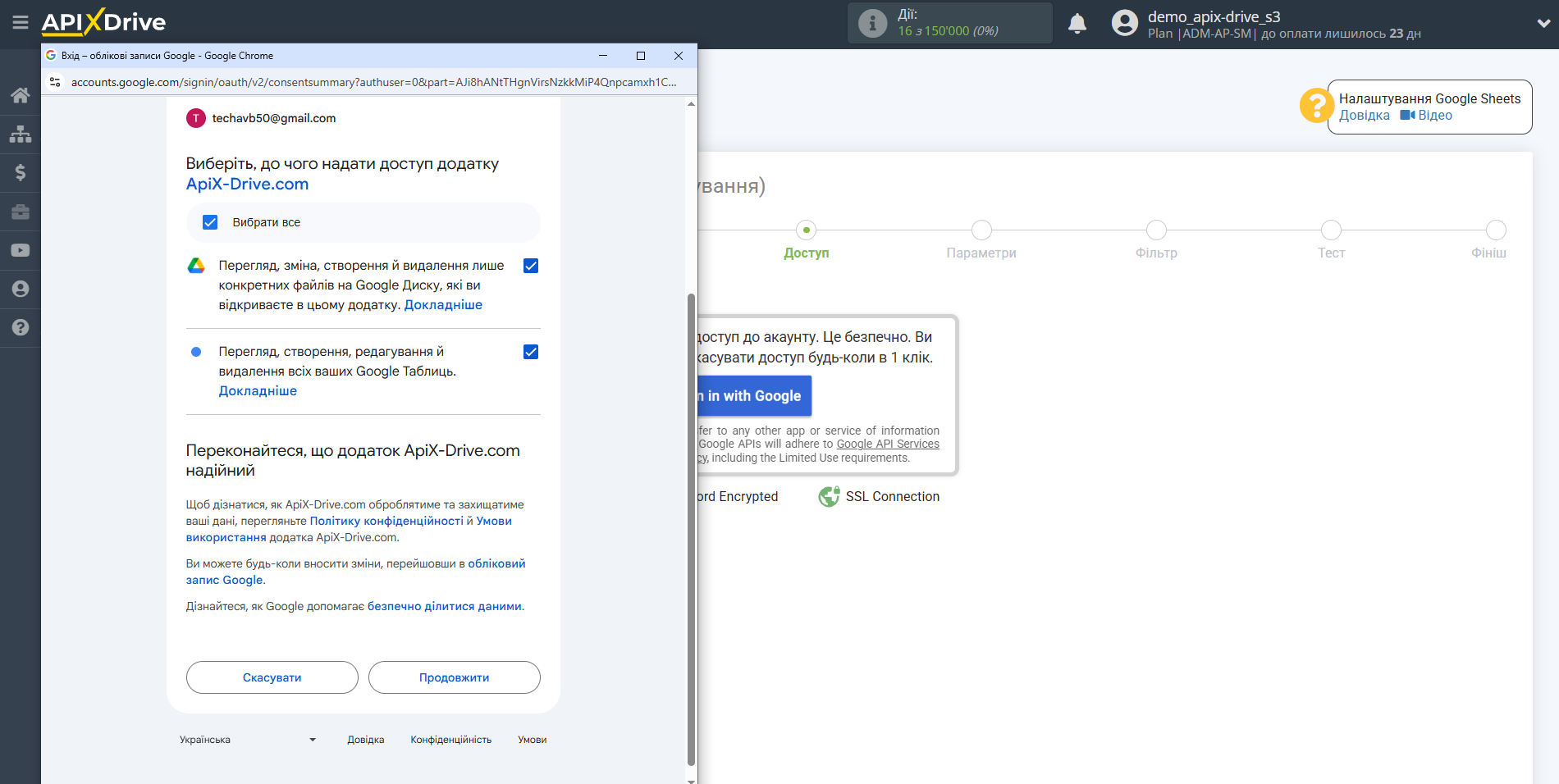The image size is (1559, 784).
Task: Open the Умови використання link
Action: pyautogui.click(x=349, y=529)
